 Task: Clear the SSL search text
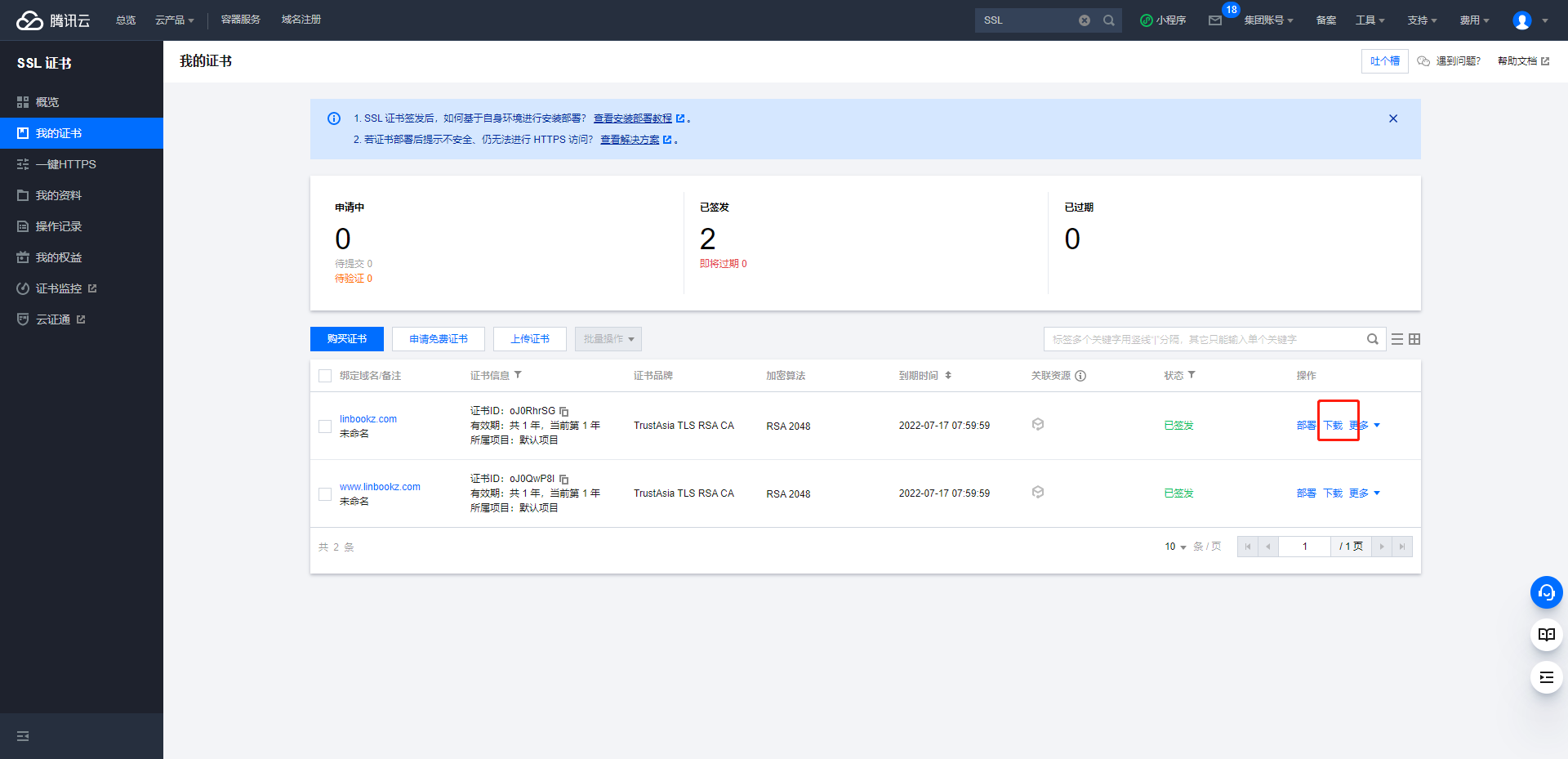coord(1085,20)
